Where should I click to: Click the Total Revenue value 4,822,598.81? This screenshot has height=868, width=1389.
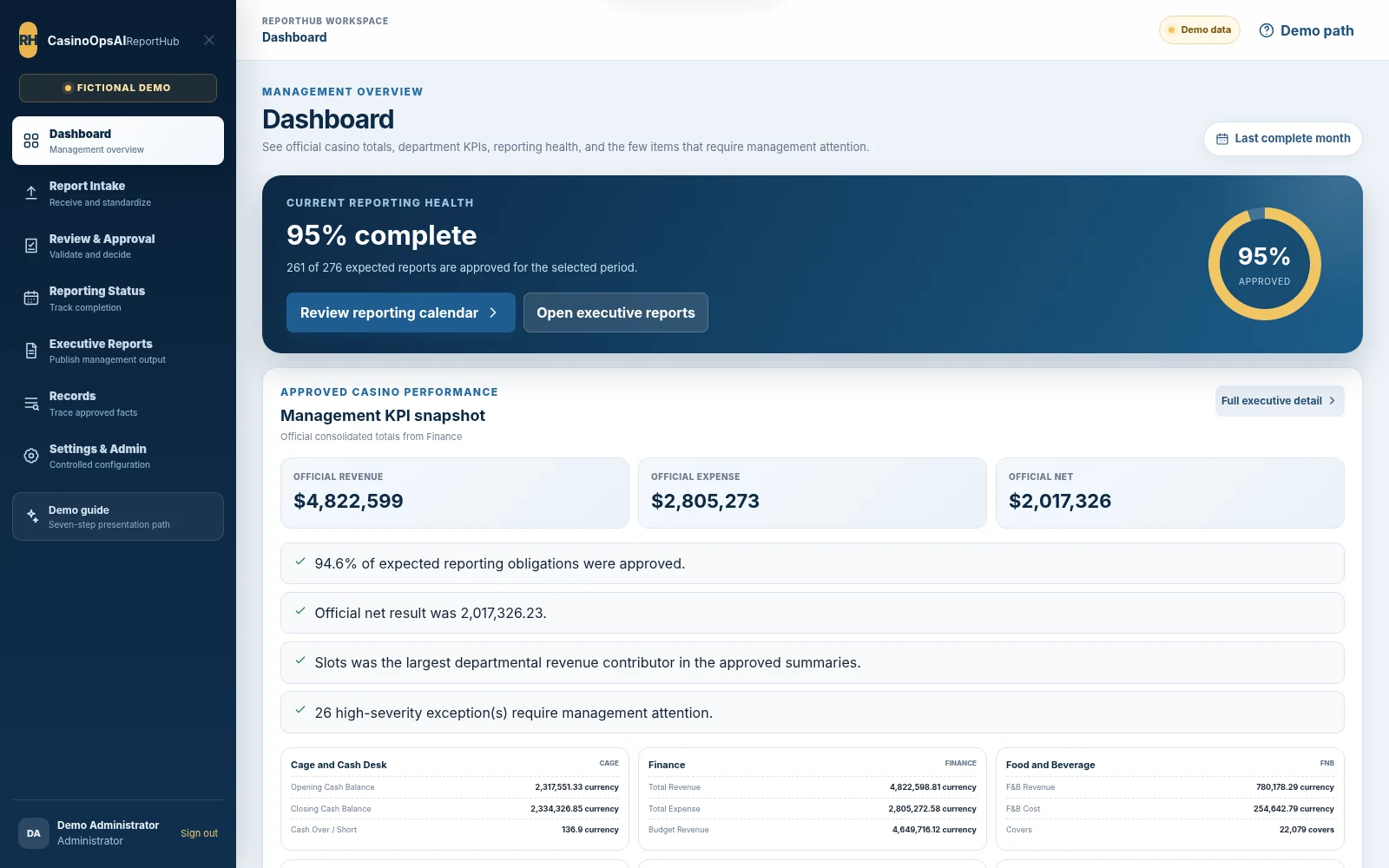pos(933,787)
